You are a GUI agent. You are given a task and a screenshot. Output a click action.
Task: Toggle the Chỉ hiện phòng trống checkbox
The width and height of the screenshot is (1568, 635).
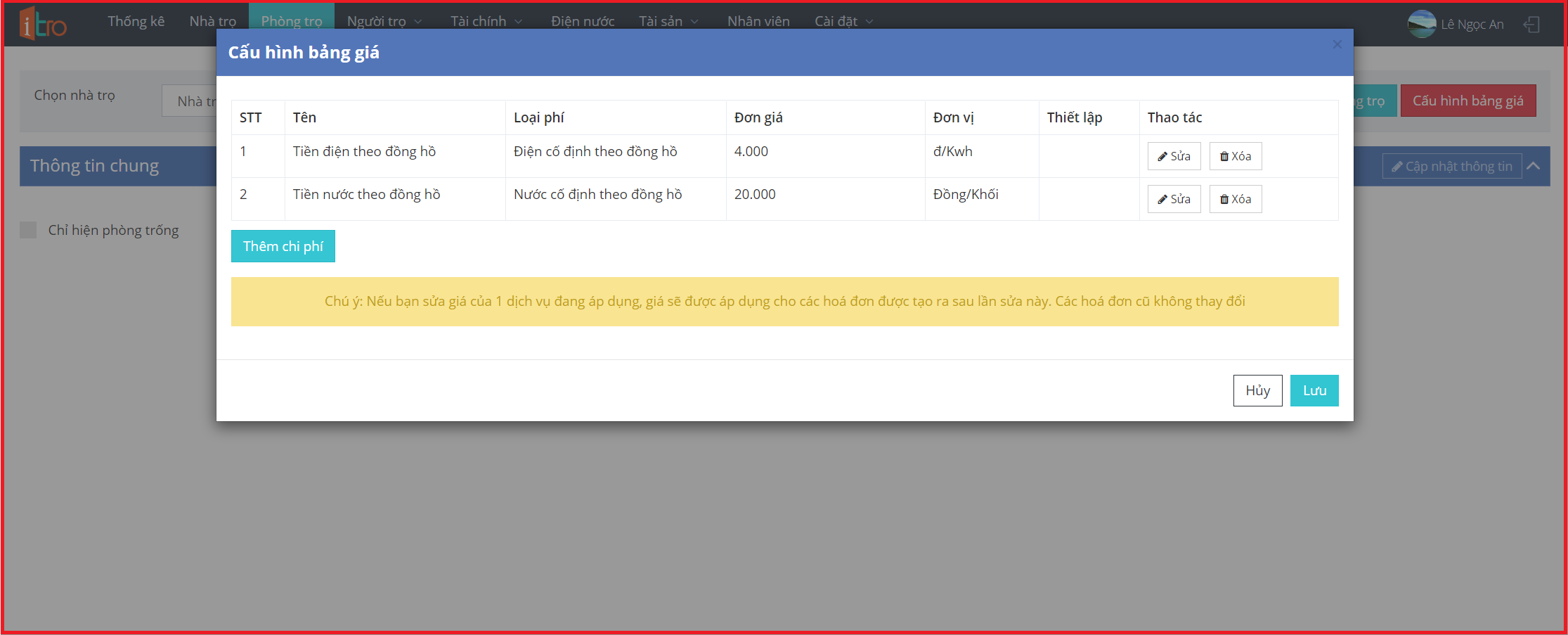(28, 230)
